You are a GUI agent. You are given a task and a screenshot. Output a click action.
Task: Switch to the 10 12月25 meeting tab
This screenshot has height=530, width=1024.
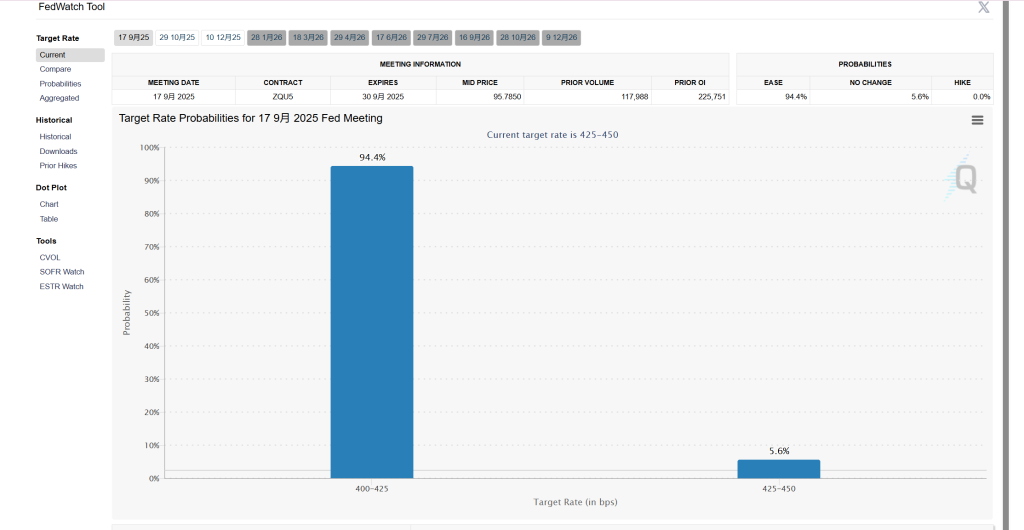(x=223, y=37)
